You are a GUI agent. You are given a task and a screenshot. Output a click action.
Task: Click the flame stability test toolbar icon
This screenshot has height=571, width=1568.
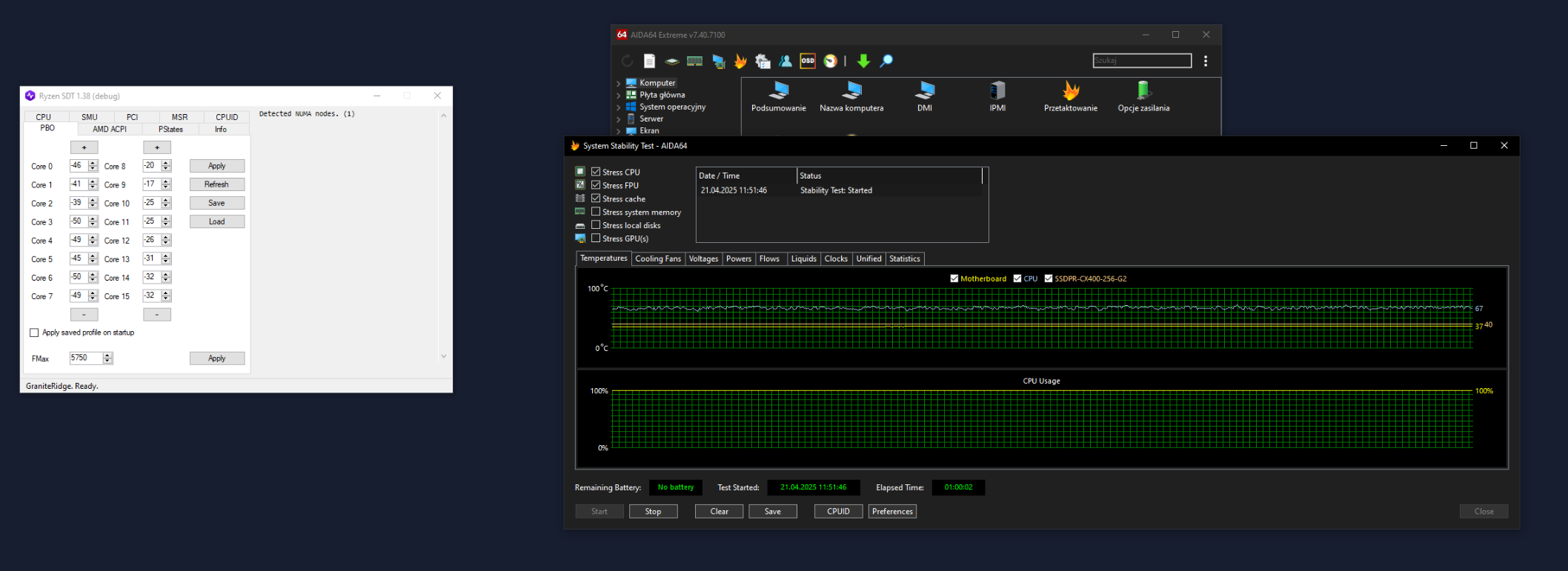[740, 61]
